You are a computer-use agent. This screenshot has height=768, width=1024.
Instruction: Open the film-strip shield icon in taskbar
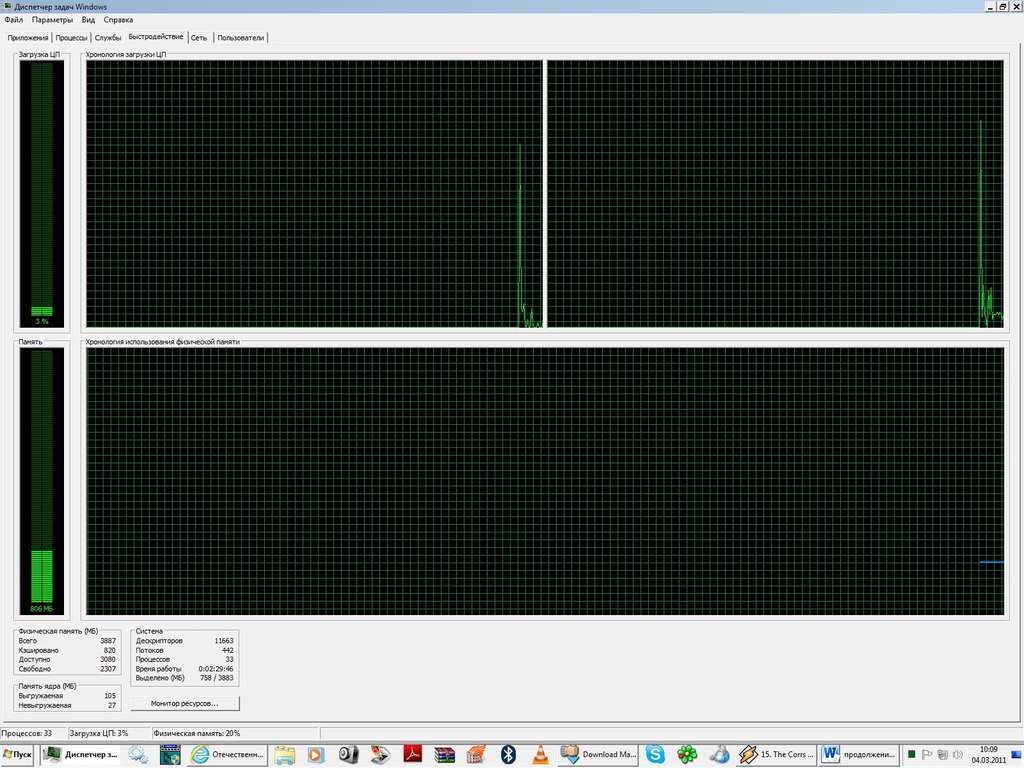tap(170, 754)
